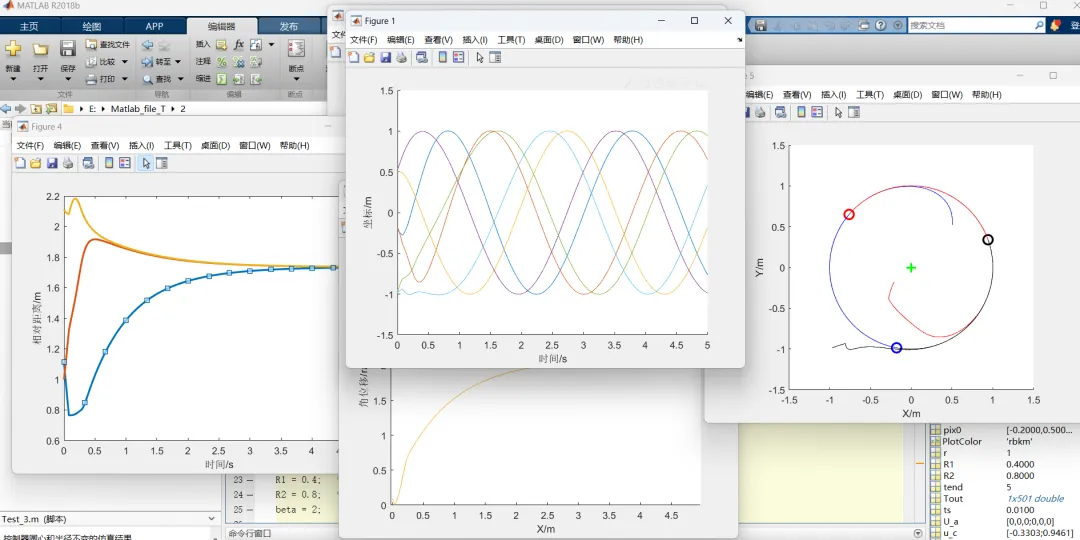Expand the 查找 (Find) dropdown arrow

pos(178,79)
